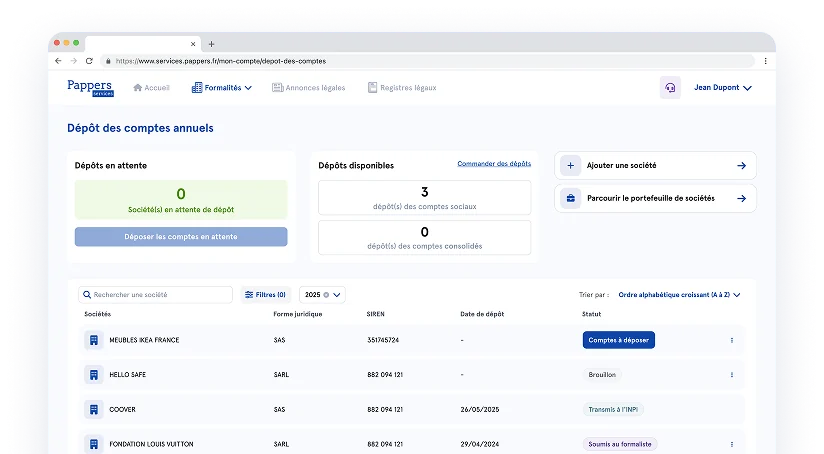Expand the Formalités menu
824x454 pixels.
pyautogui.click(x=222, y=88)
